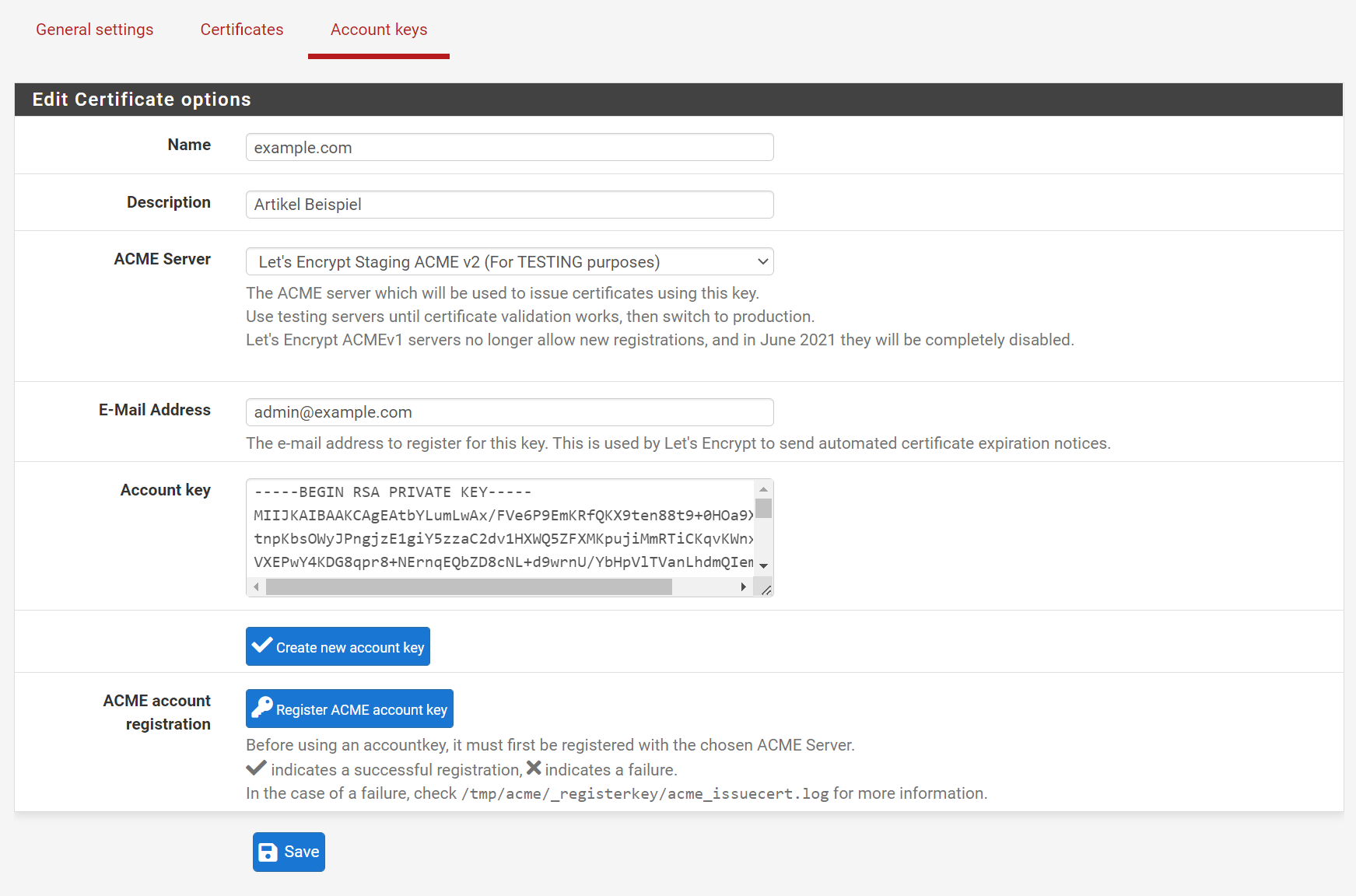Image resolution: width=1356 pixels, height=896 pixels.
Task: Click the right arrow of the horizontal scrollbar
Action: tap(743, 587)
